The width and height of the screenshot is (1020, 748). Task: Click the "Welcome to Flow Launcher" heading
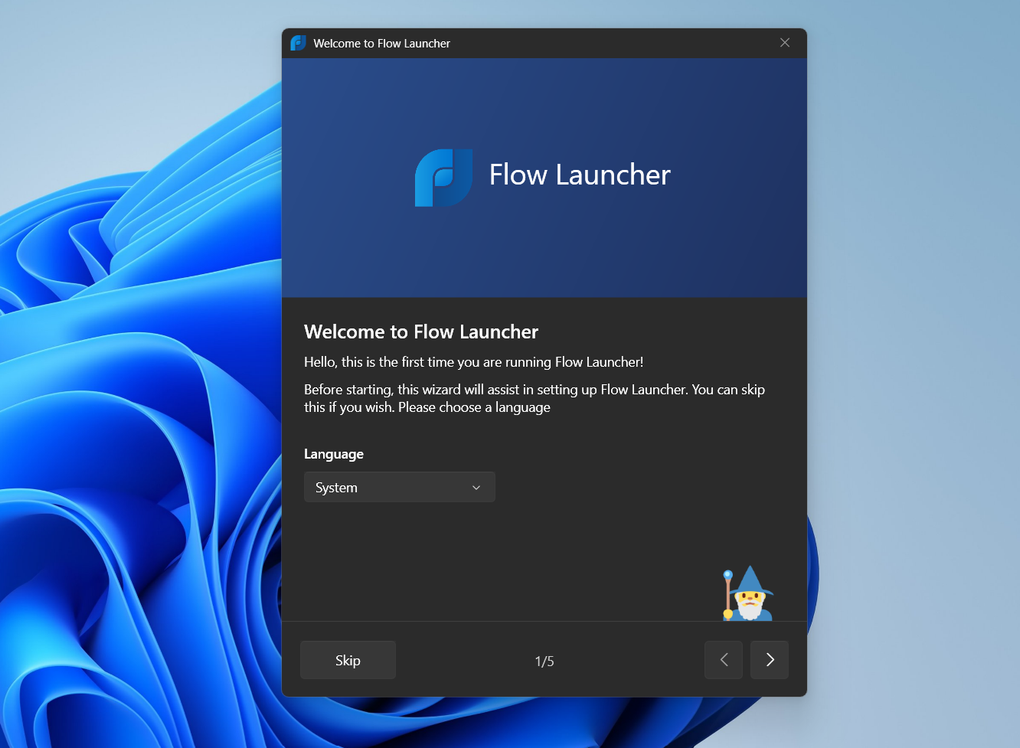pyautogui.click(x=421, y=332)
